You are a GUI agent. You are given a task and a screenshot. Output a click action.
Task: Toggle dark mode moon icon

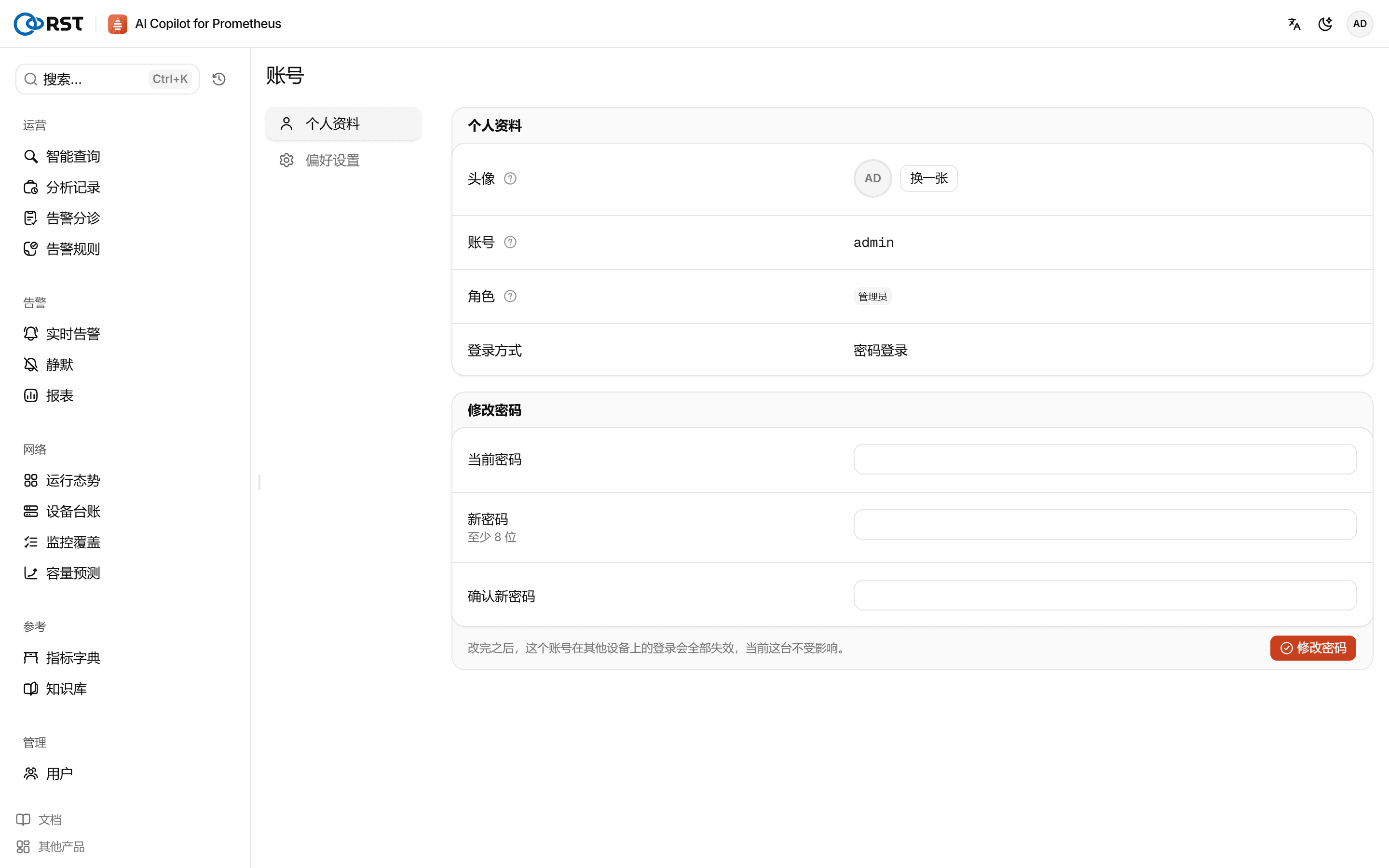pos(1325,24)
